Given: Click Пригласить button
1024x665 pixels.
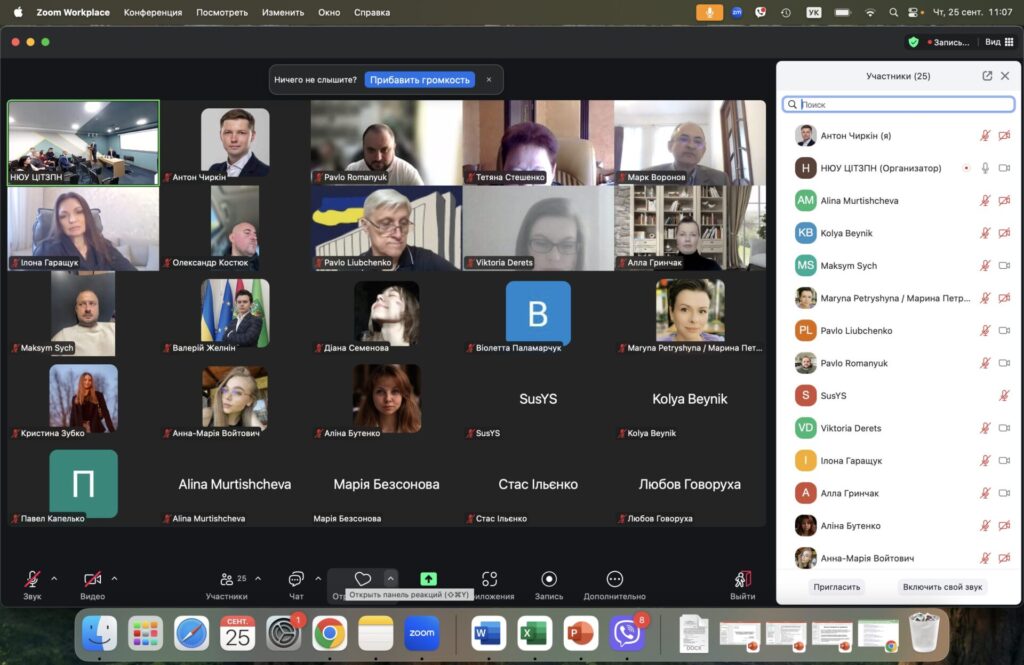Looking at the screenshot, I should 837,587.
